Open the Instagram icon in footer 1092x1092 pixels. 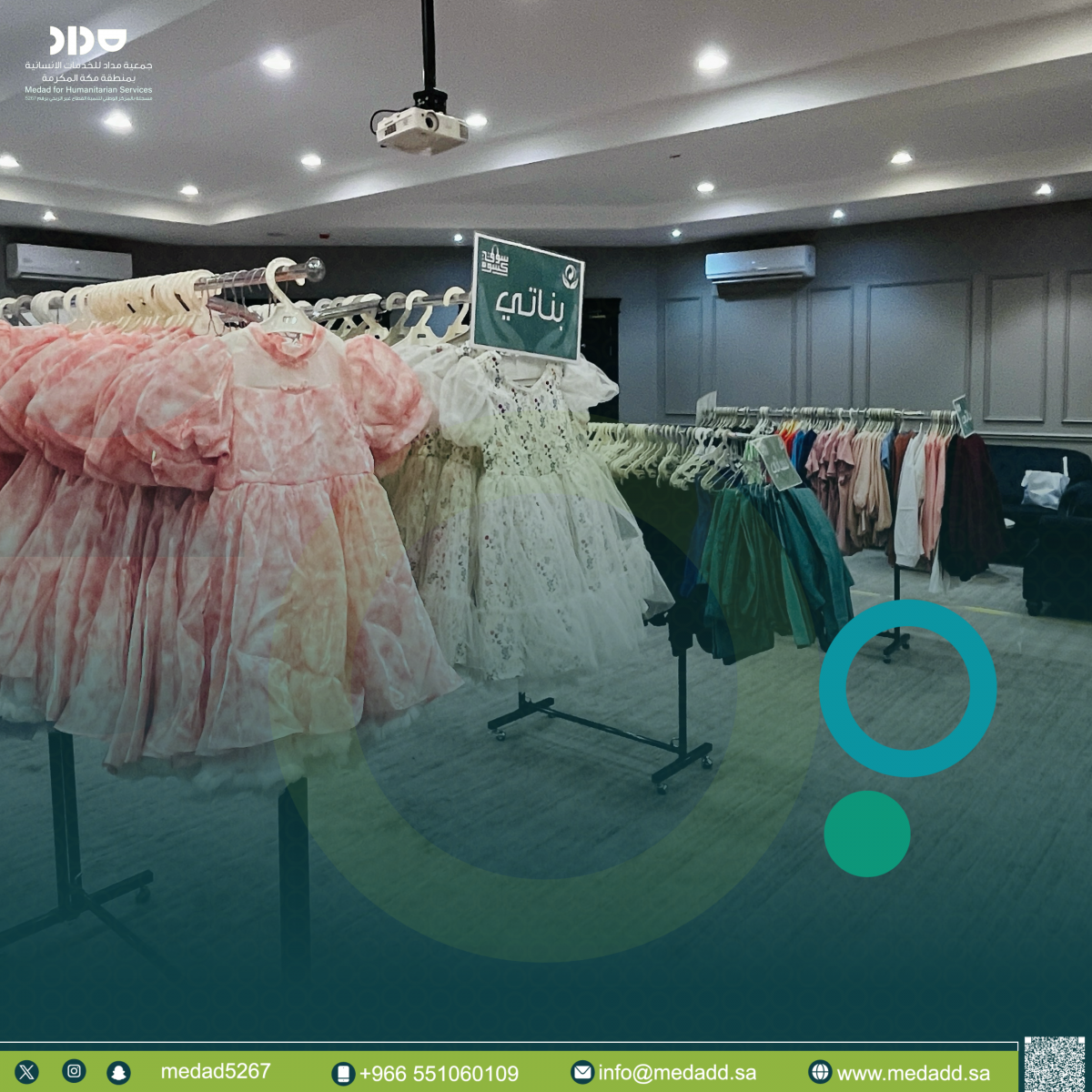[74, 1071]
